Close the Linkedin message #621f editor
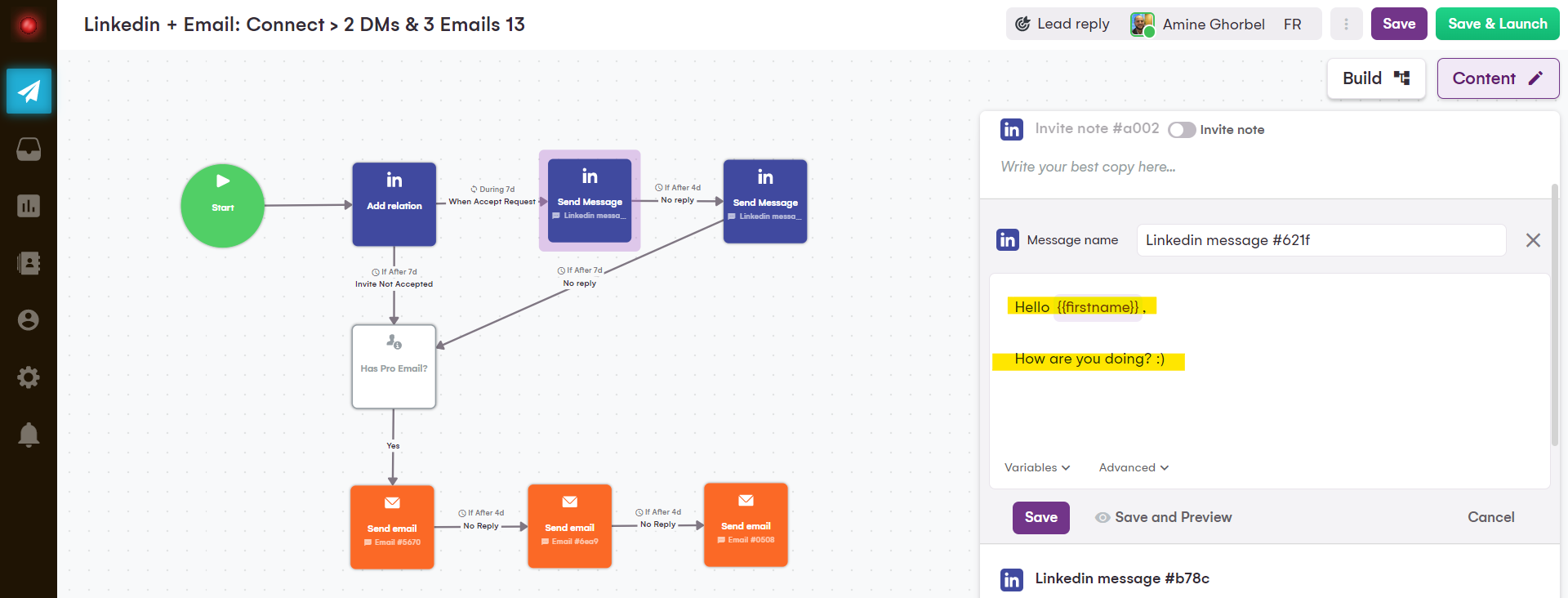This screenshot has width=1568, height=598. [x=1533, y=240]
